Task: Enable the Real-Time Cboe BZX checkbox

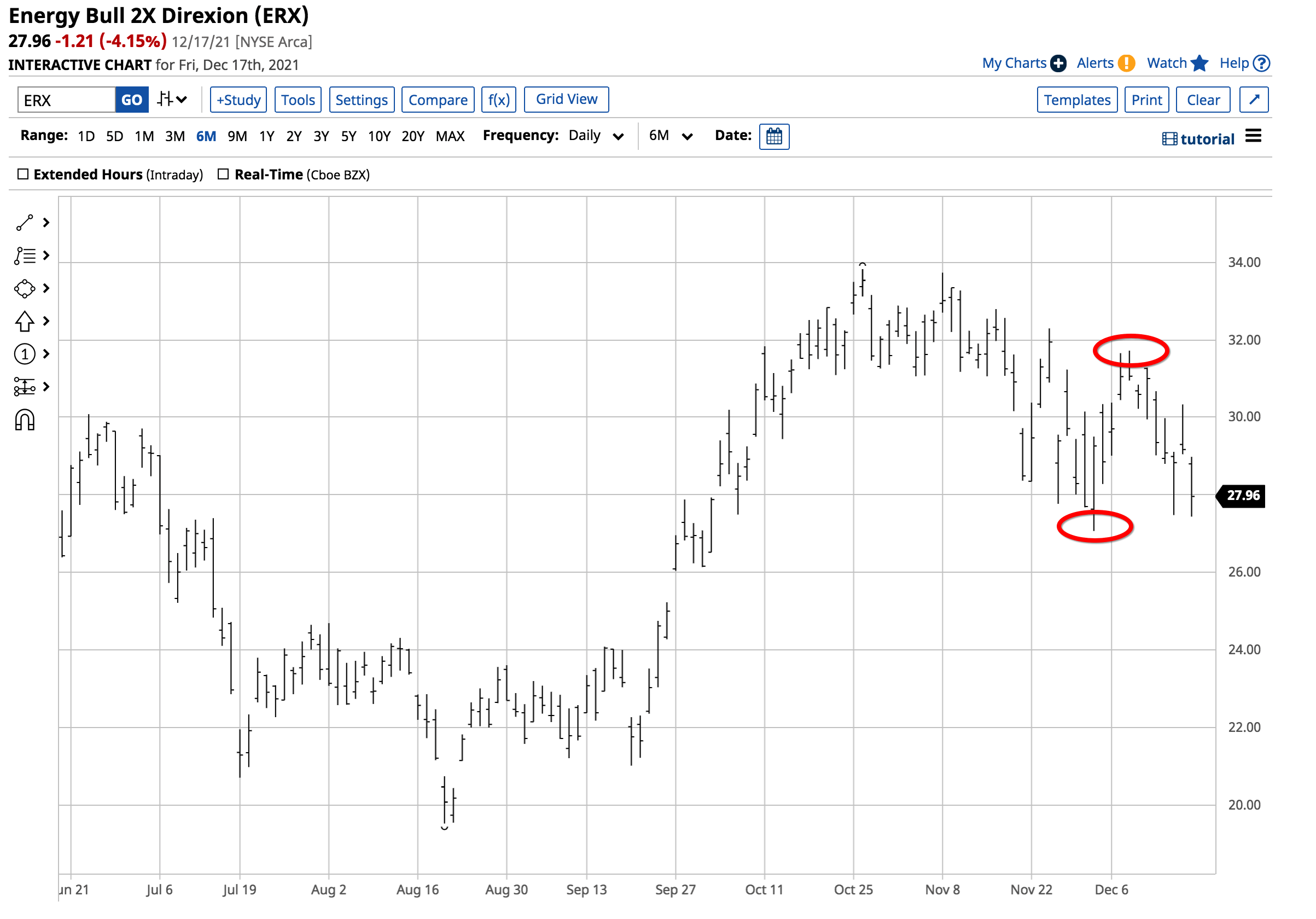Action: (224, 175)
